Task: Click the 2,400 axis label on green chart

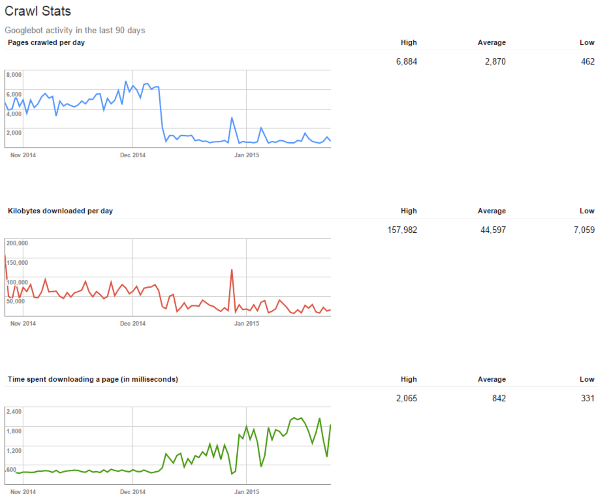Action: tap(14, 411)
